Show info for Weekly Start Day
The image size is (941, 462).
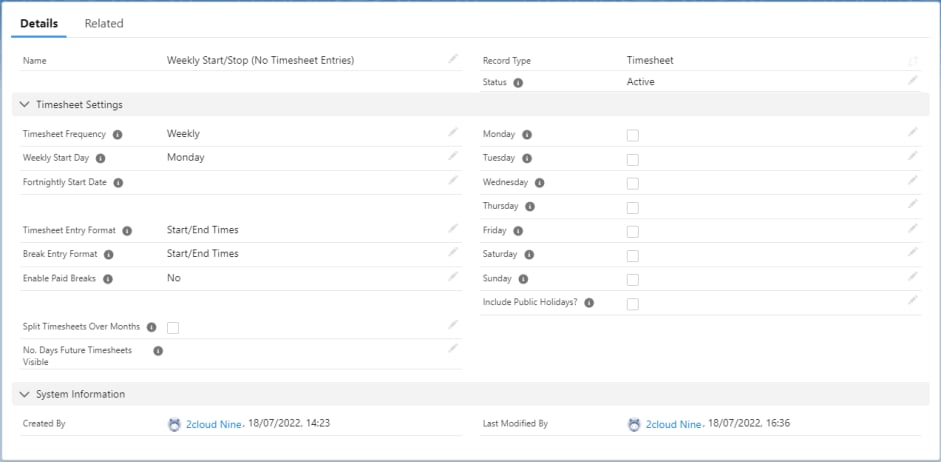pyautogui.click(x=101, y=158)
